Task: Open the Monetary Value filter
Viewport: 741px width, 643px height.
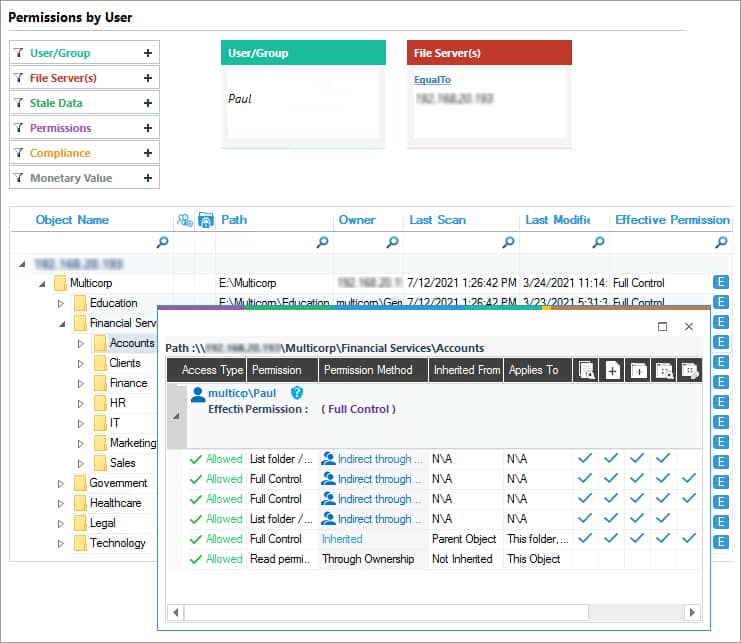Action: pyautogui.click(x=84, y=178)
